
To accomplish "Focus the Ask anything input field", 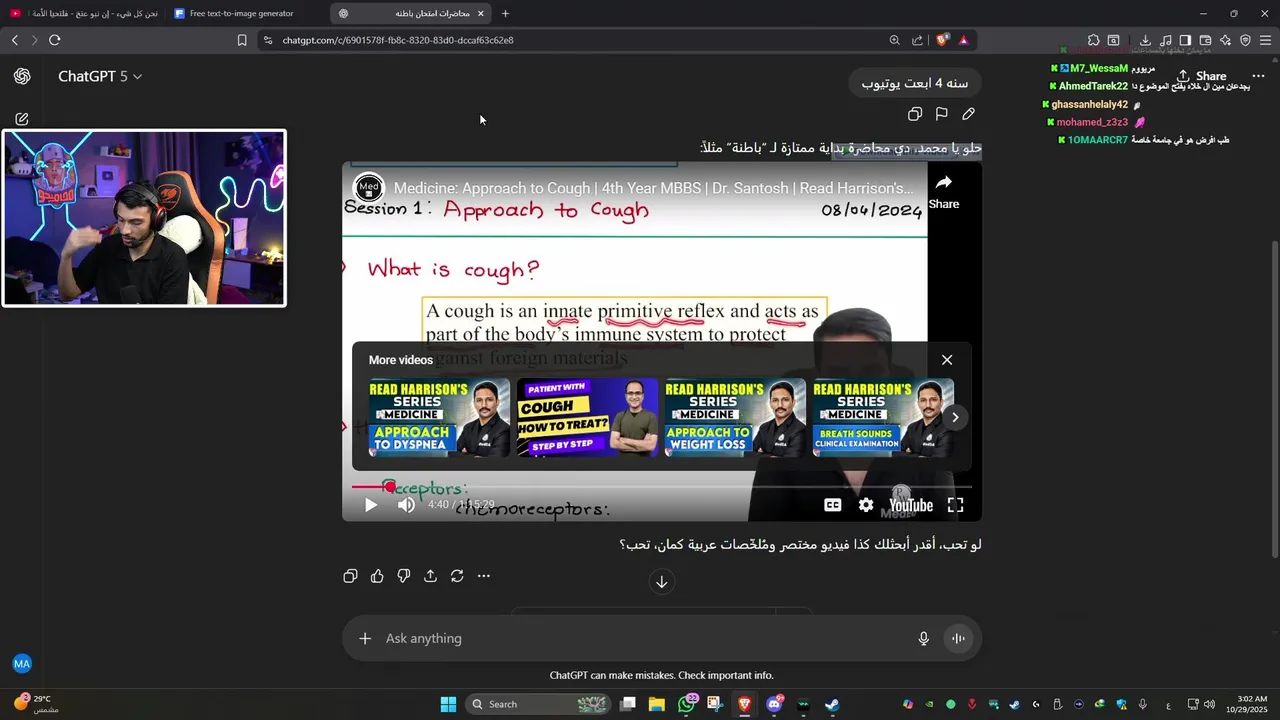I will 640,638.
